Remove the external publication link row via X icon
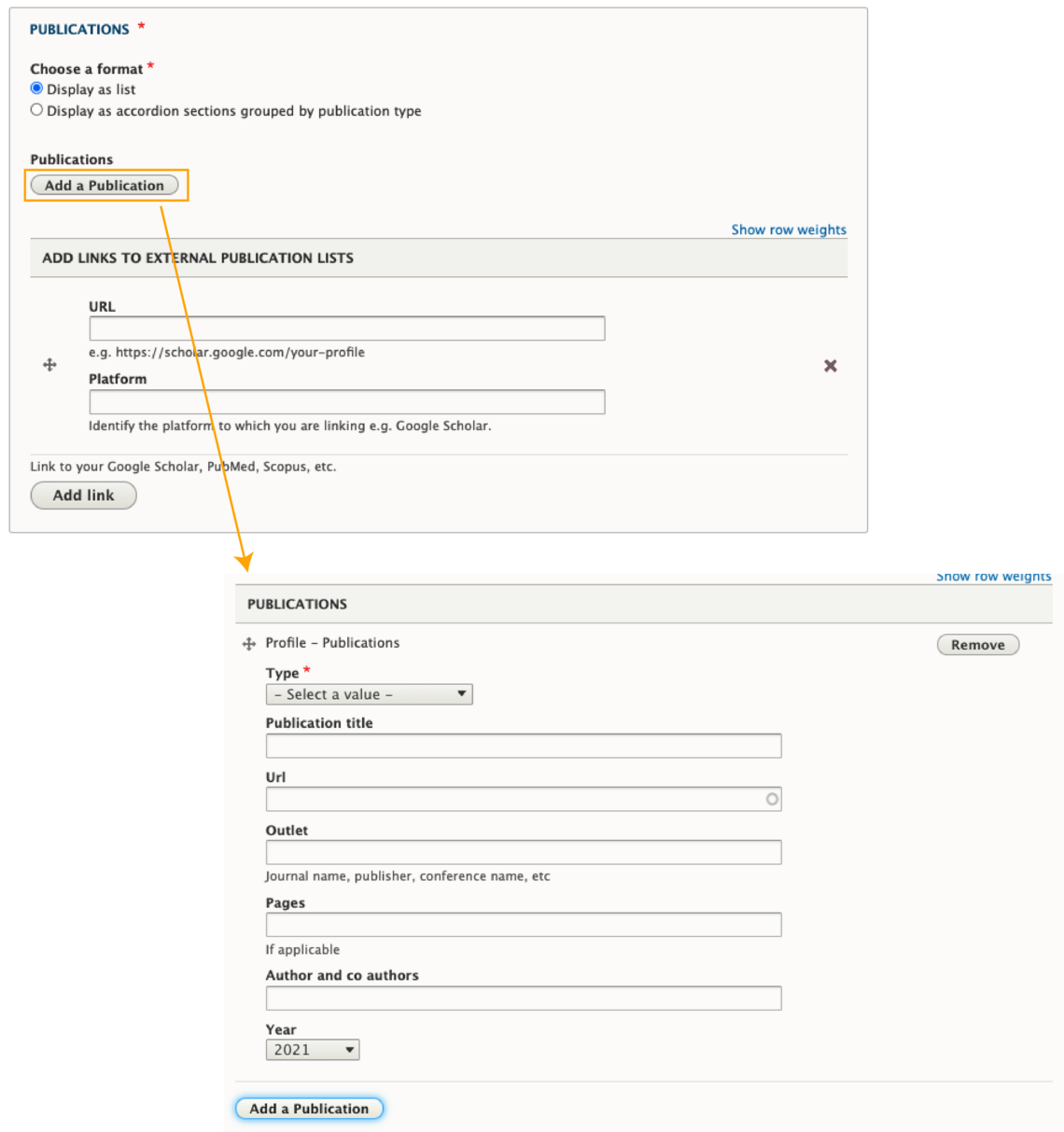This screenshot has width=1064, height=1132. (830, 366)
